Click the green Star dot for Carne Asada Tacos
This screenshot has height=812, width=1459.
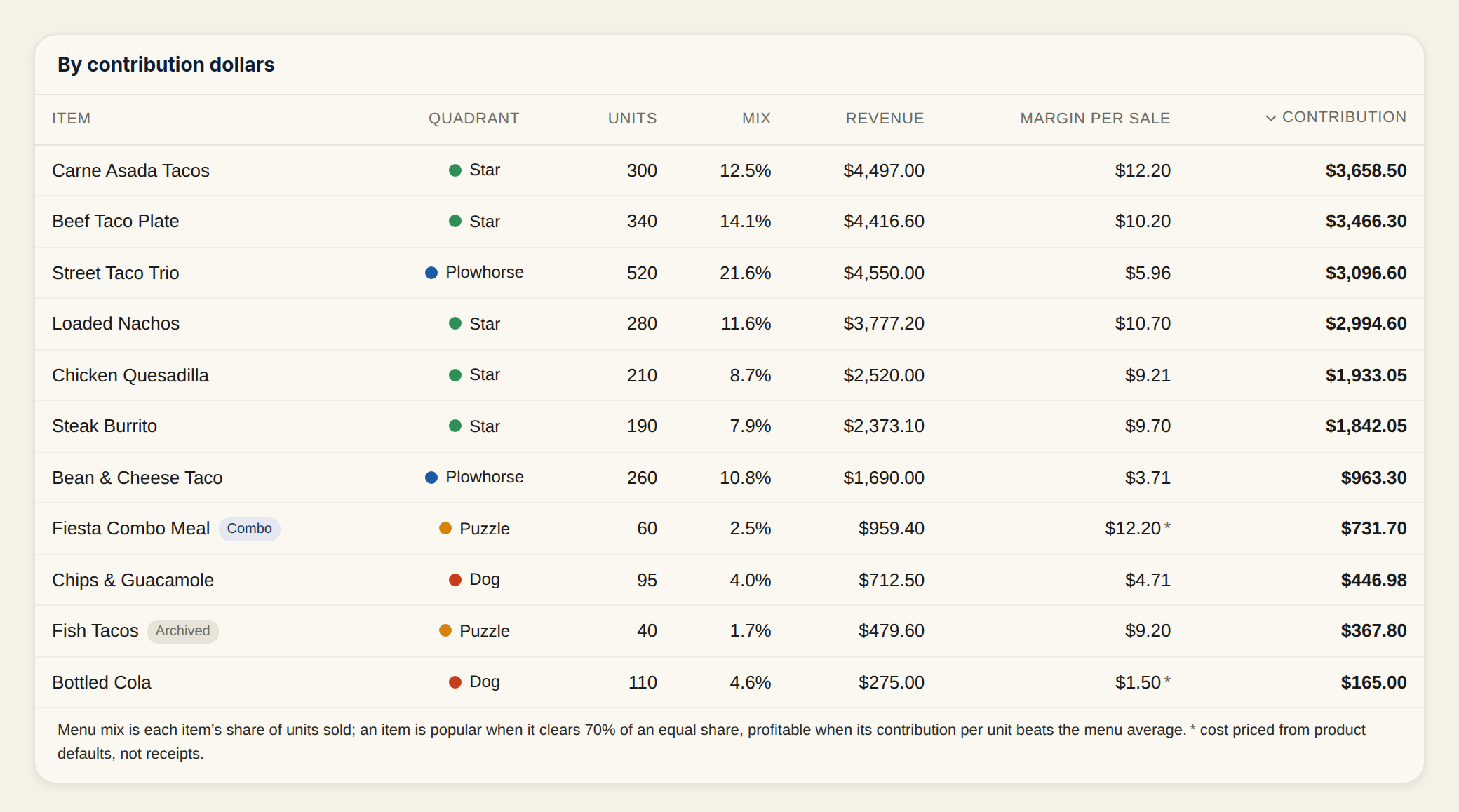pos(455,170)
